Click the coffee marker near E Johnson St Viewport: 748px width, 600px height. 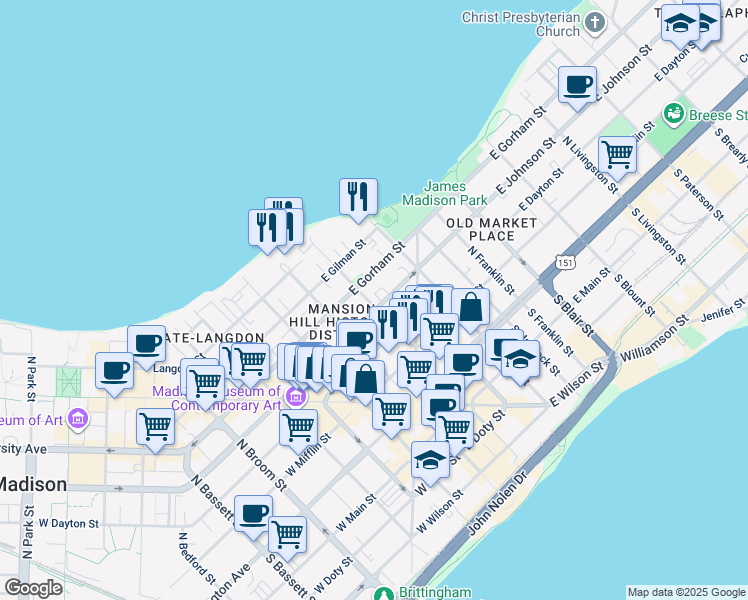[577, 88]
